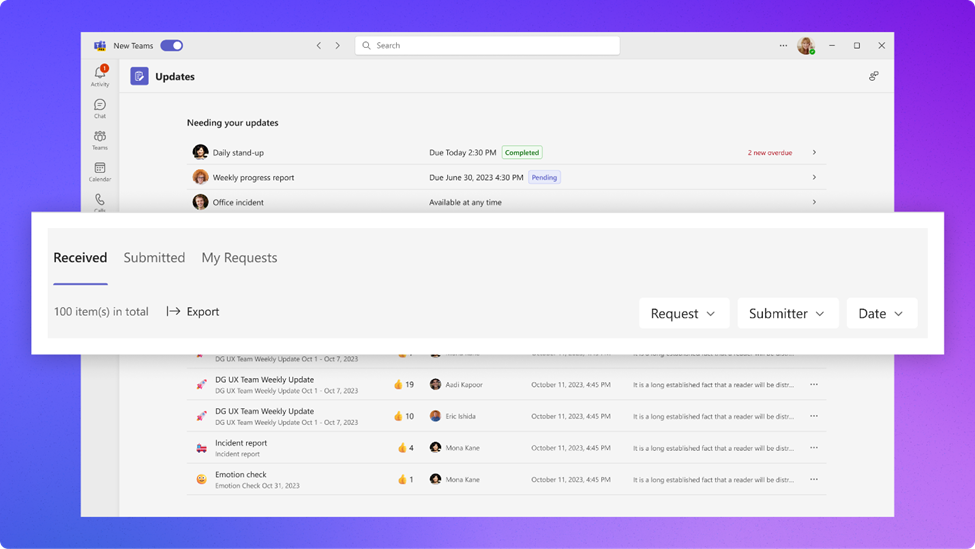This screenshot has width=975, height=549.
Task: Click thumbs-up 4 on Incident report row
Action: click(405, 448)
